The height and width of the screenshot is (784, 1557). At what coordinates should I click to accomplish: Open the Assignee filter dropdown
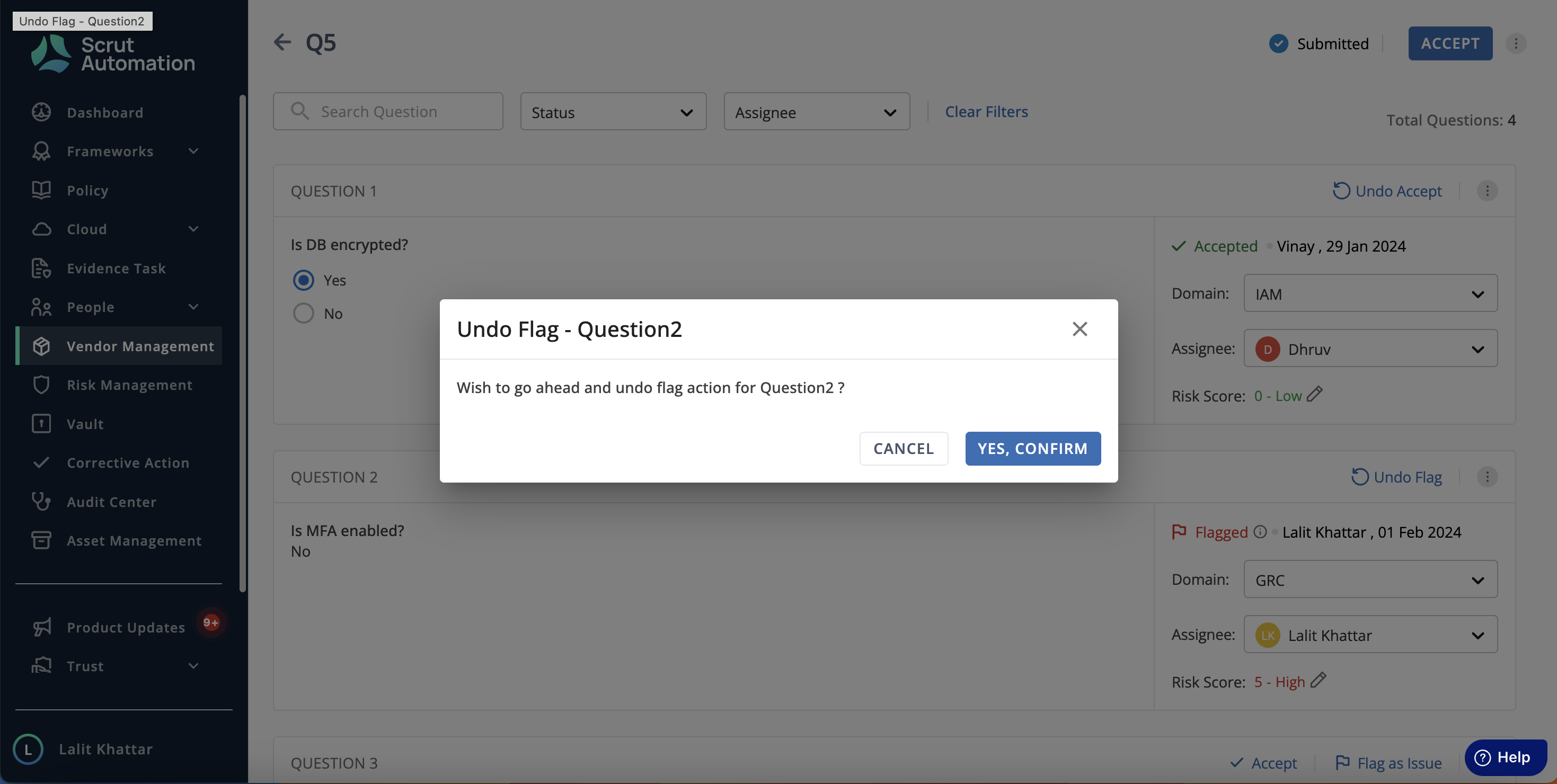(817, 111)
